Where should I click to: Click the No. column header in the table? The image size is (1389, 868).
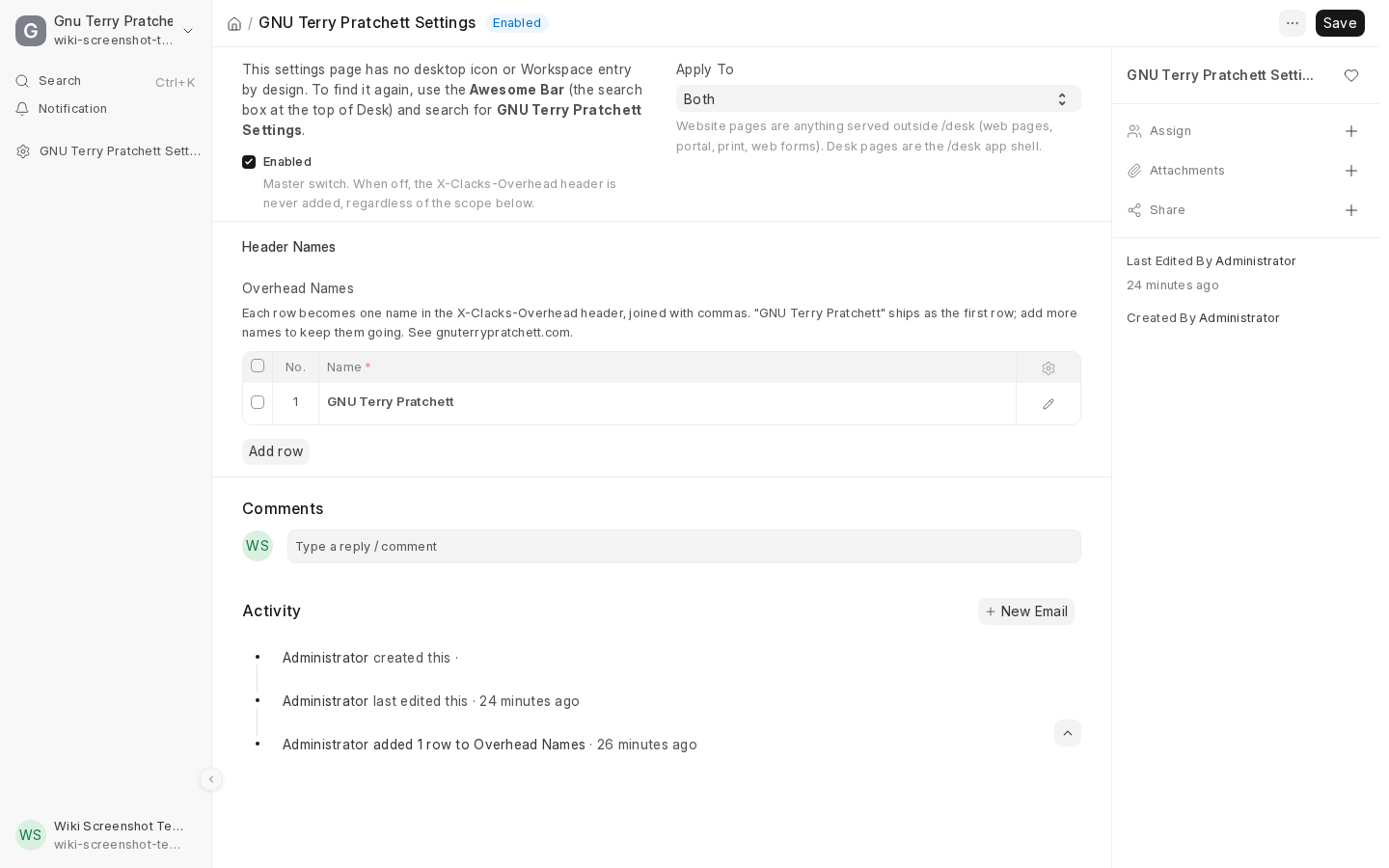tap(295, 367)
